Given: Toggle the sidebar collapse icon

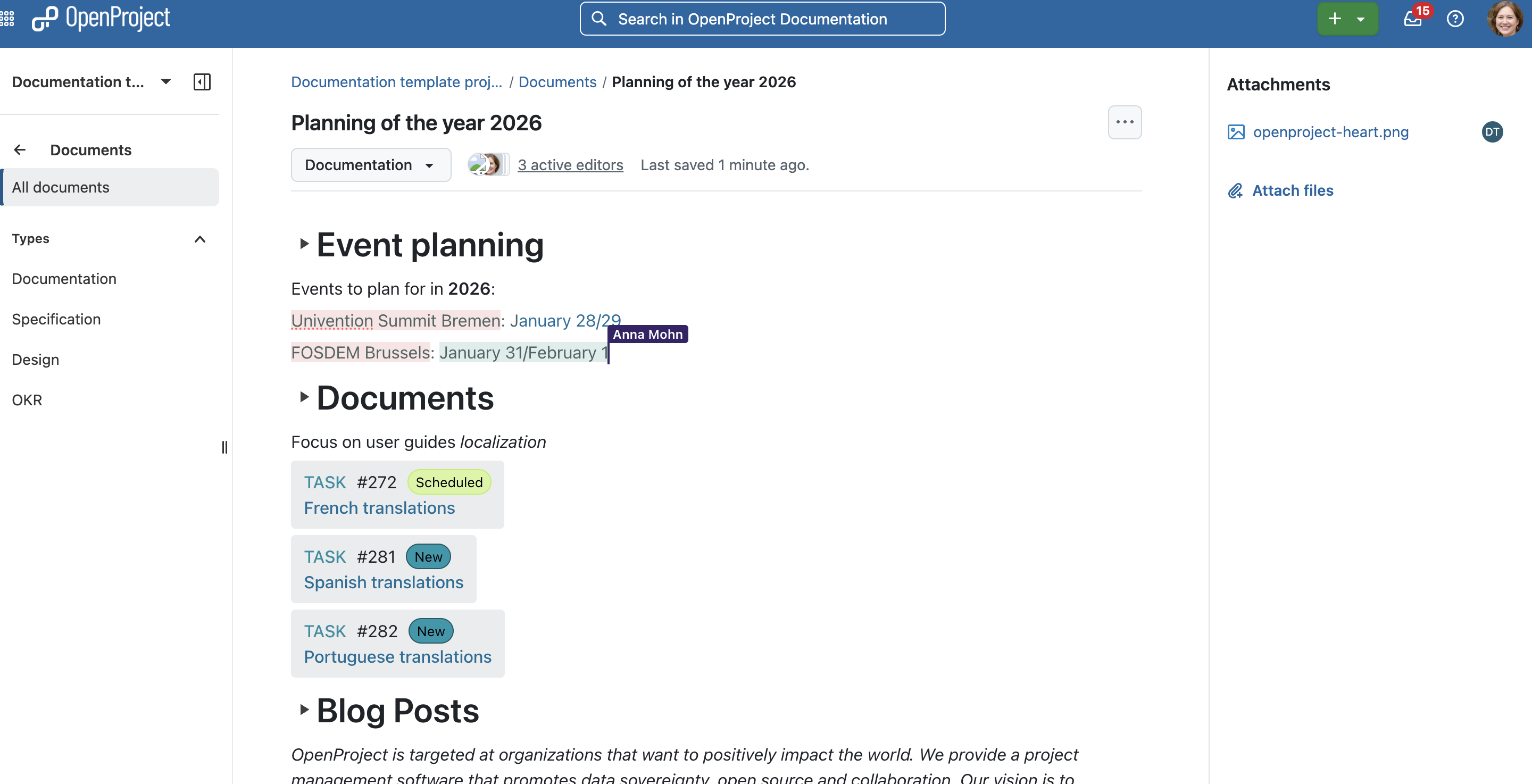Looking at the screenshot, I should coord(202,81).
